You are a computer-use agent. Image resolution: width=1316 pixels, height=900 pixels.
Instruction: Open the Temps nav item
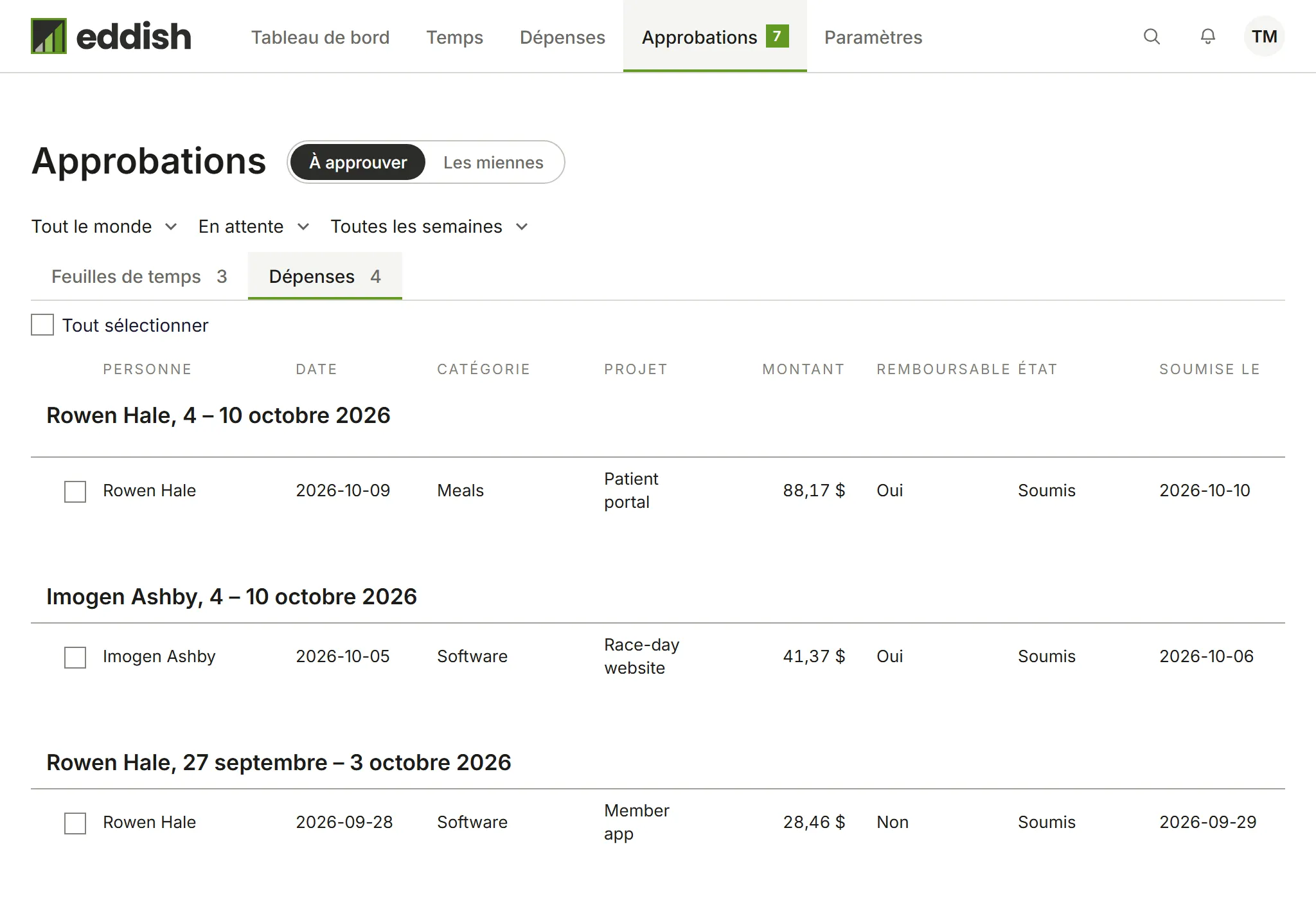point(454,37)
